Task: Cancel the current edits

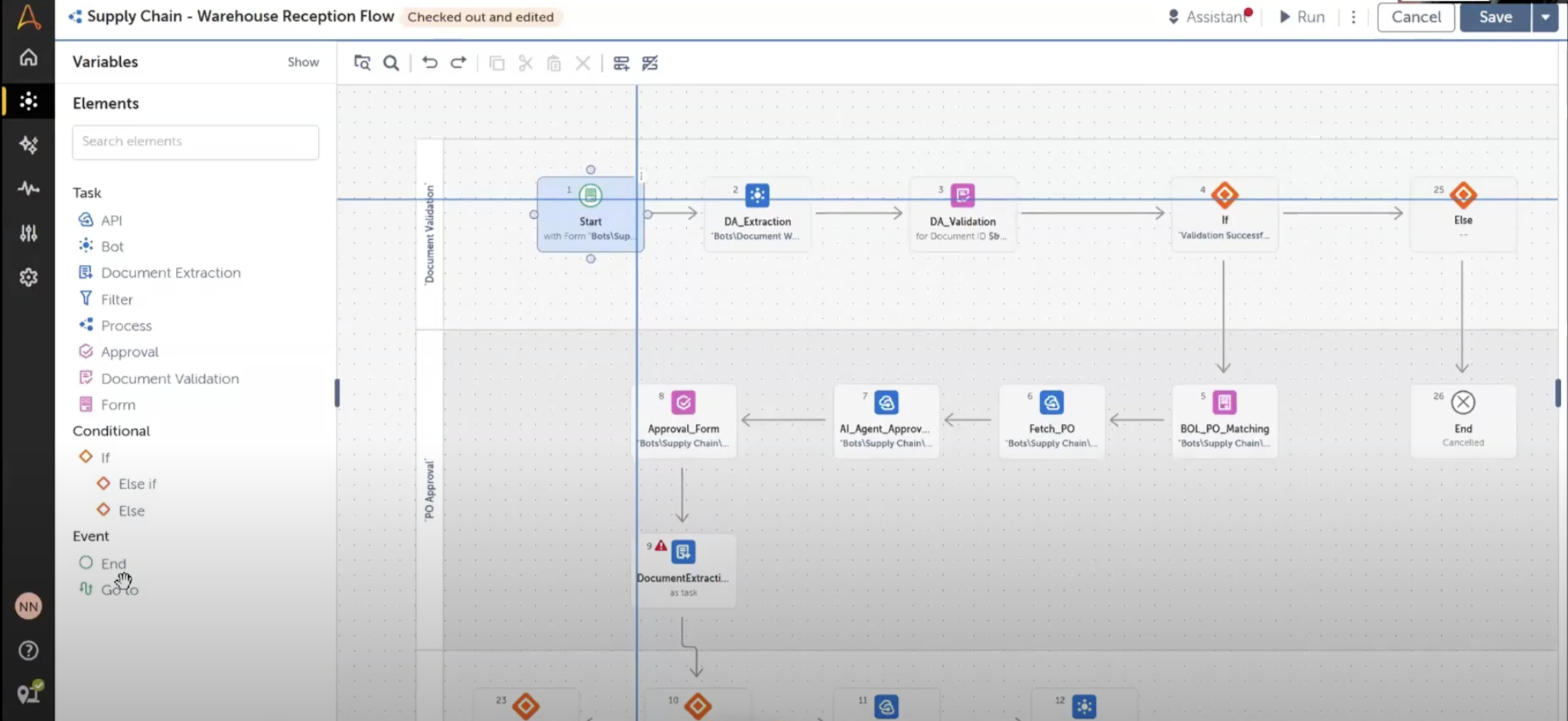Action: tap(1414, 17)
